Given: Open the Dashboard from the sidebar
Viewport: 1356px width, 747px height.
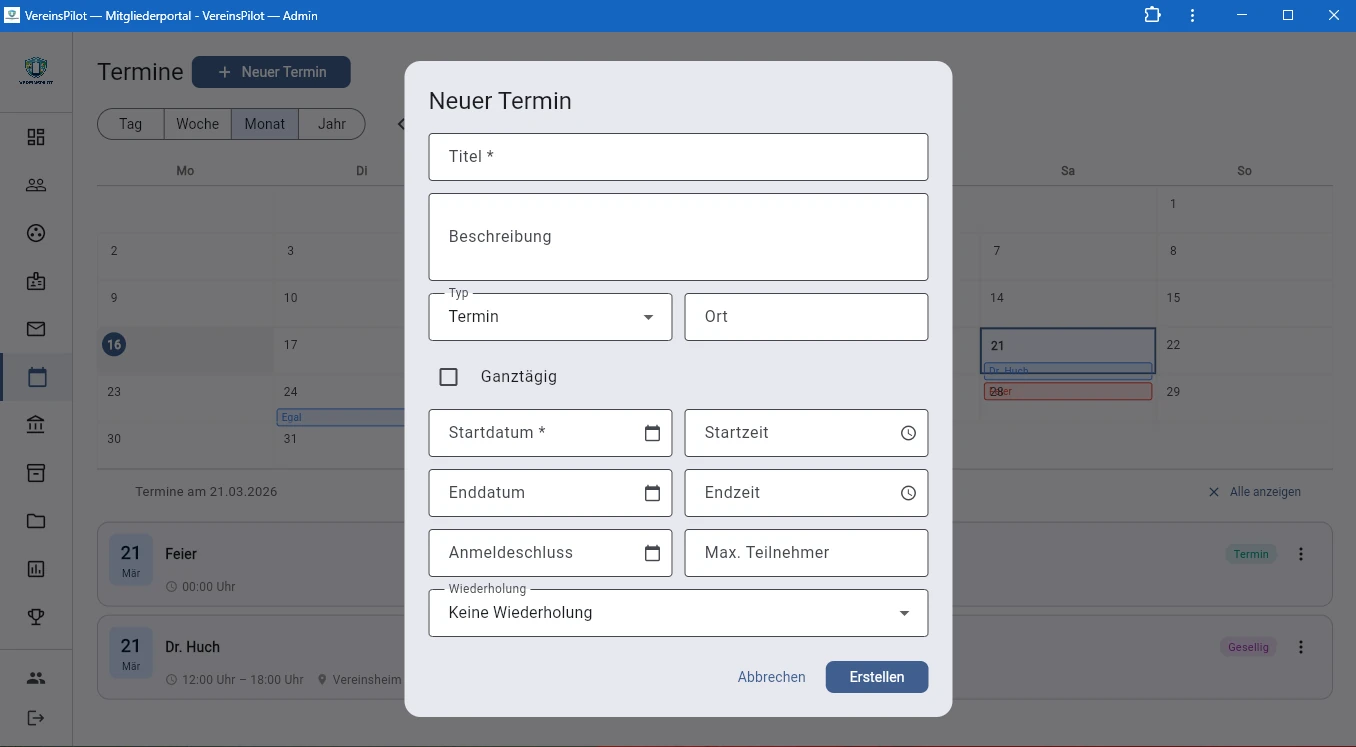Looking at the screenshot, I should (36, 137).
